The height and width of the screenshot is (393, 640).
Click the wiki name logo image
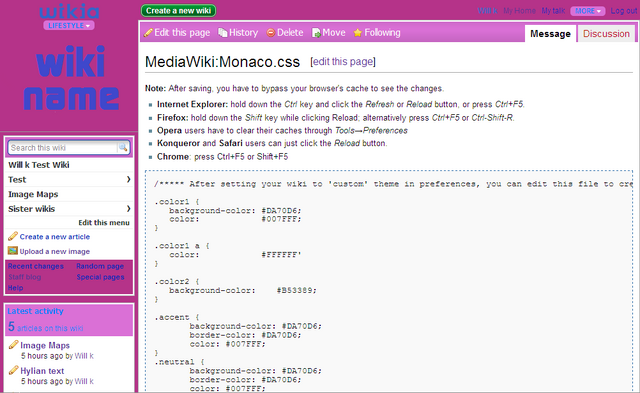[x=71, y=78]
